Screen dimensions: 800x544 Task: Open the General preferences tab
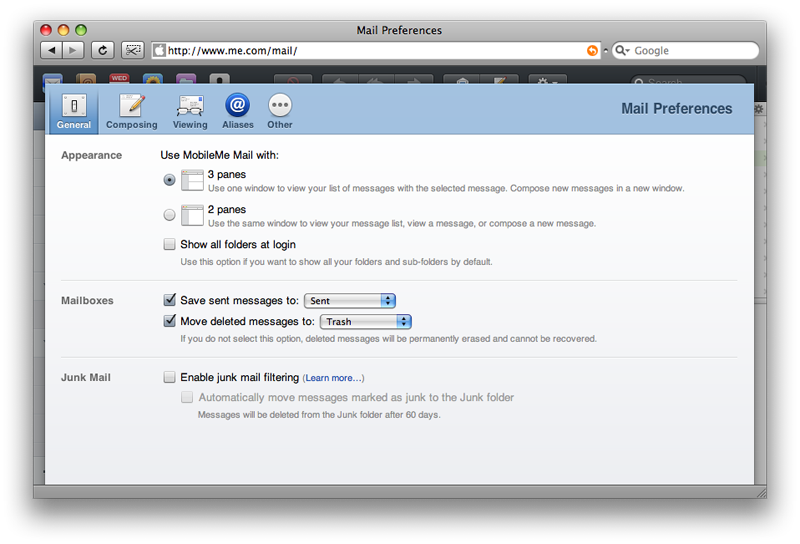74,112
